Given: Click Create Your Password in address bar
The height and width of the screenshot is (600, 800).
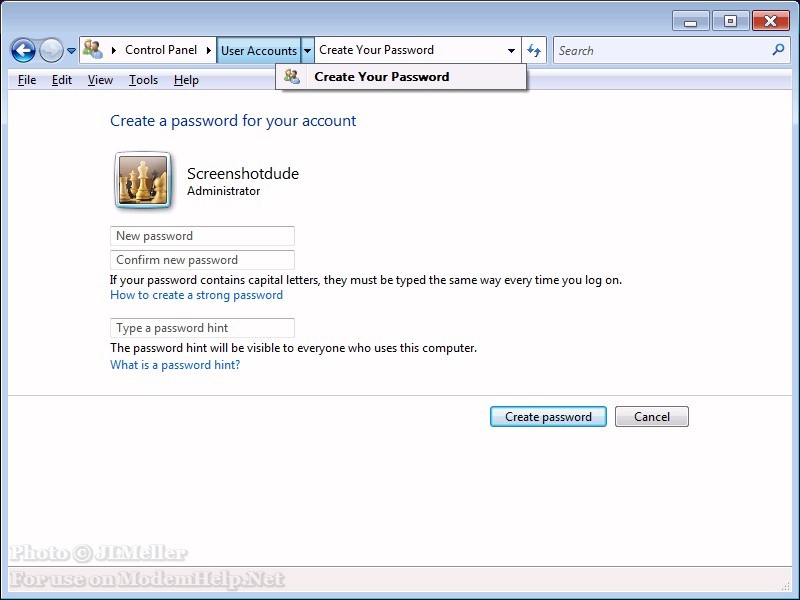Looking at the screenshot, I should [377, 50].
